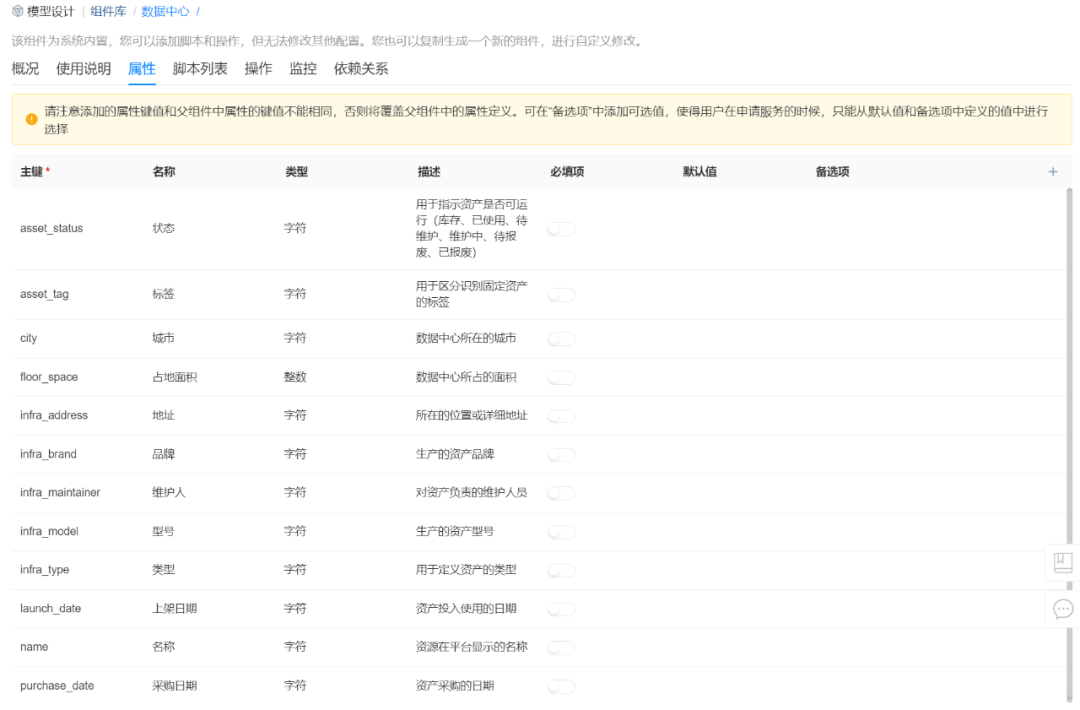The height and width of the screenshot is (710, 1080).
Task: Open the feedback chat bubble icon
Action: (1063, 609)
